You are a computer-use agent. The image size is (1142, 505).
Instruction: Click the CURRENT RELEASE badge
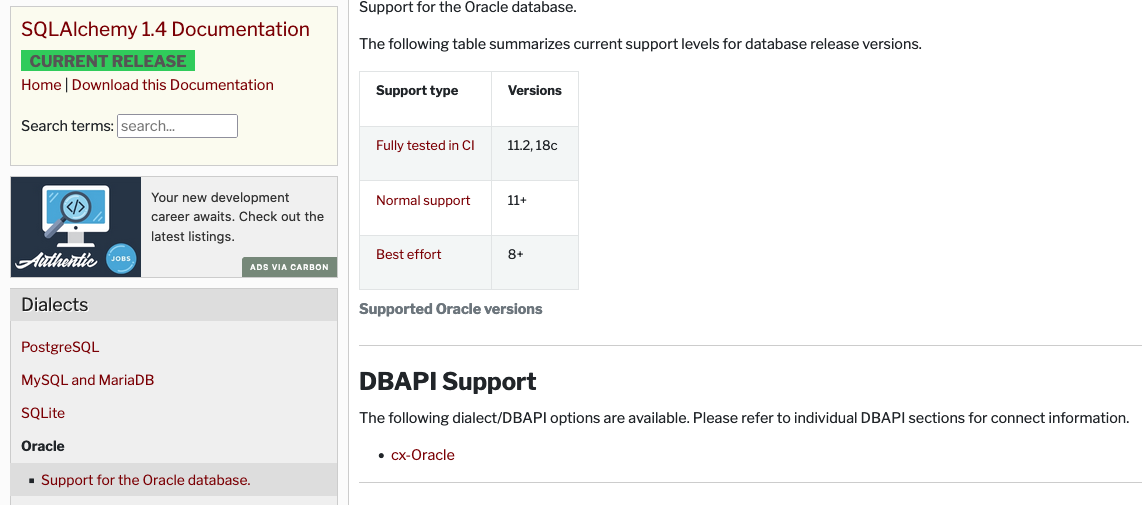point(108,60)
